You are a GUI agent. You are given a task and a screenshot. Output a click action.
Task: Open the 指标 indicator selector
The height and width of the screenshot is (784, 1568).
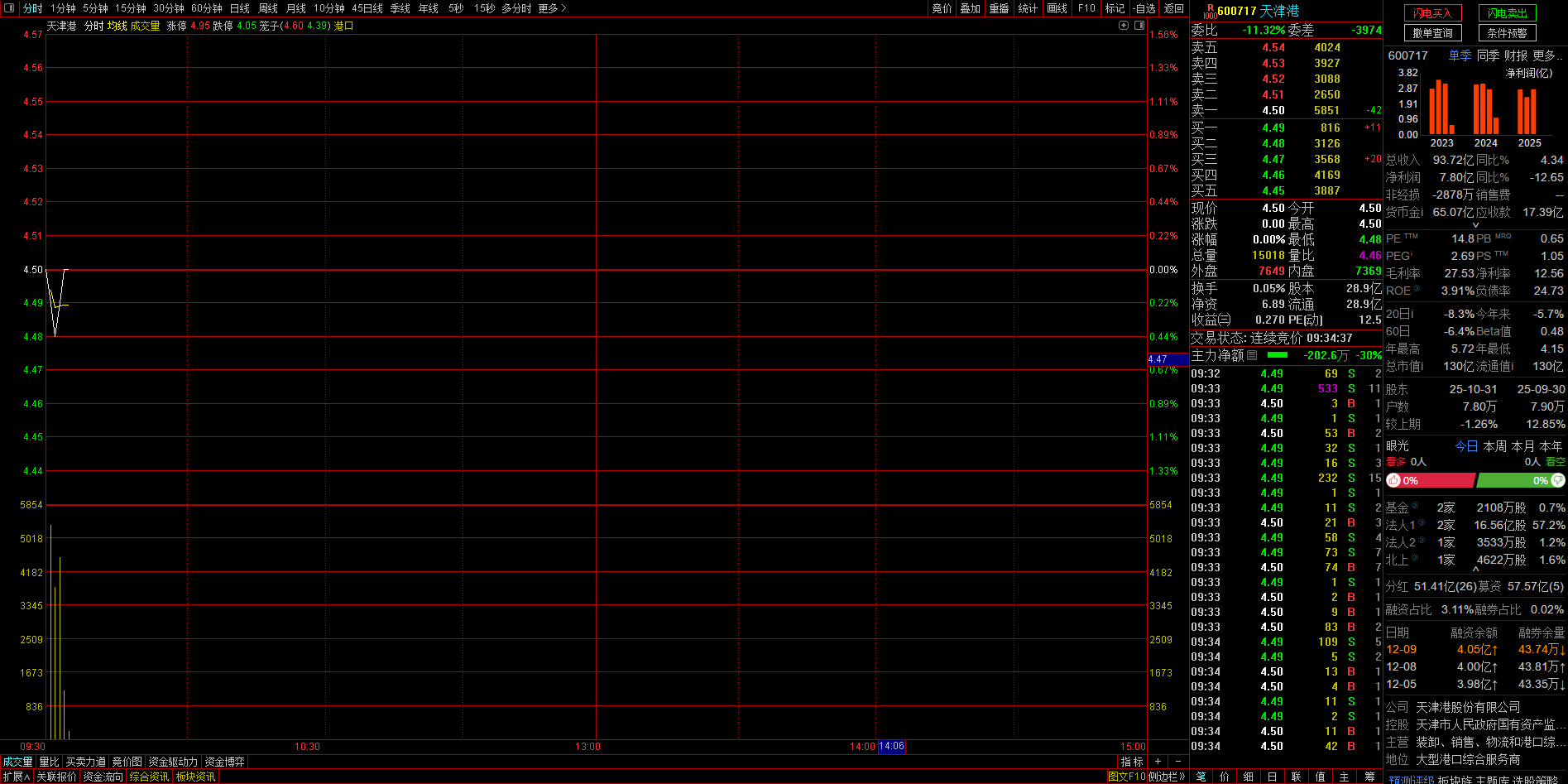point(1132,762)
